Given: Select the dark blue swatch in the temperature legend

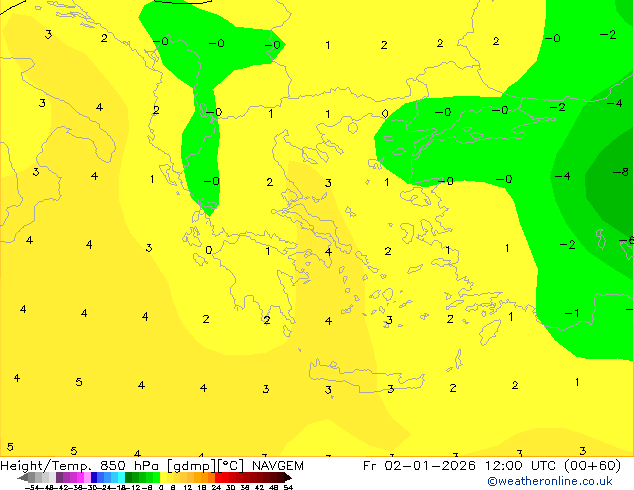Looking at the screenshot, I should [x=94, y=477].
